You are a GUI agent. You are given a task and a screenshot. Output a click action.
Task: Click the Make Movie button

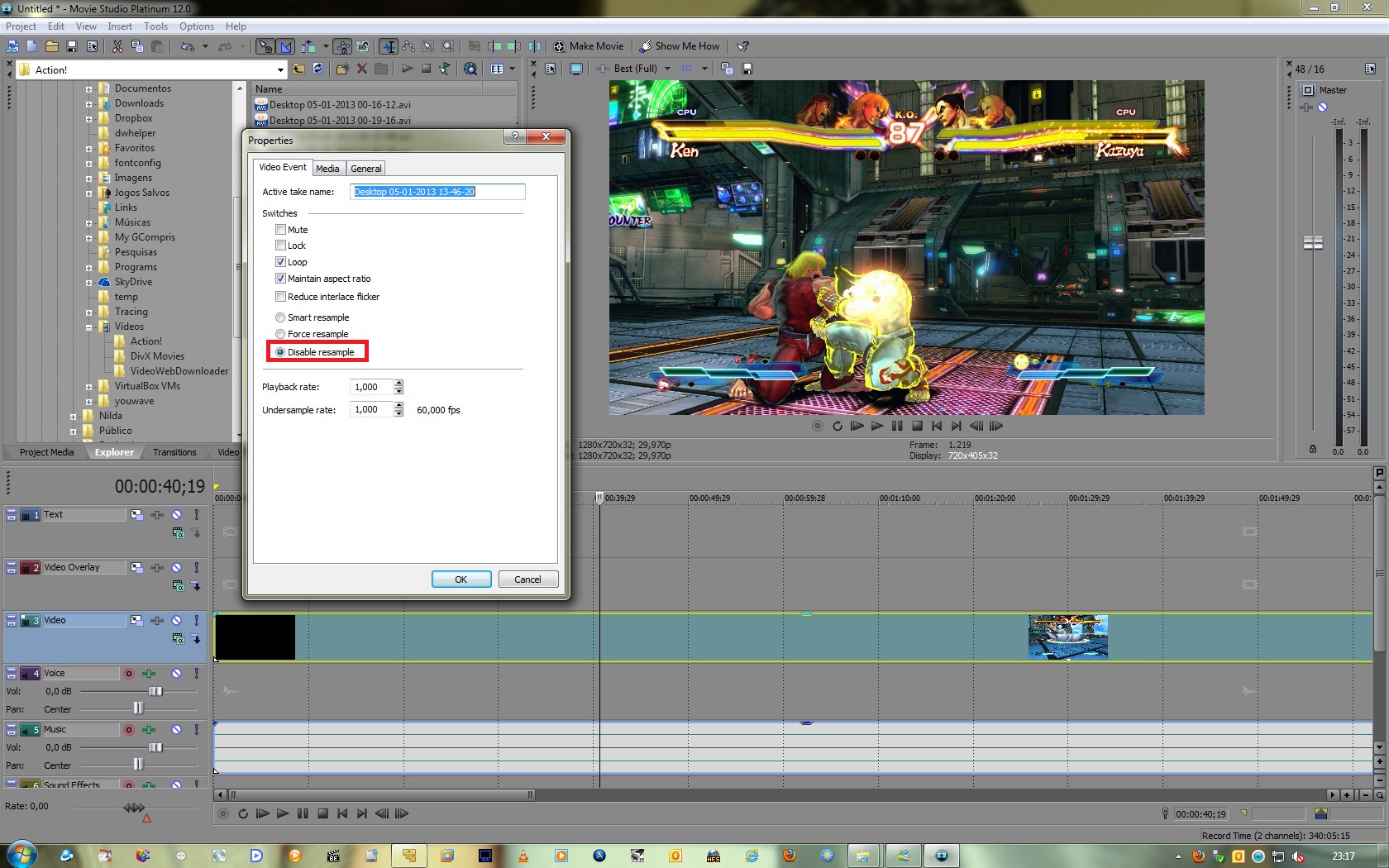pyautogui.click(x=589, y=46)
